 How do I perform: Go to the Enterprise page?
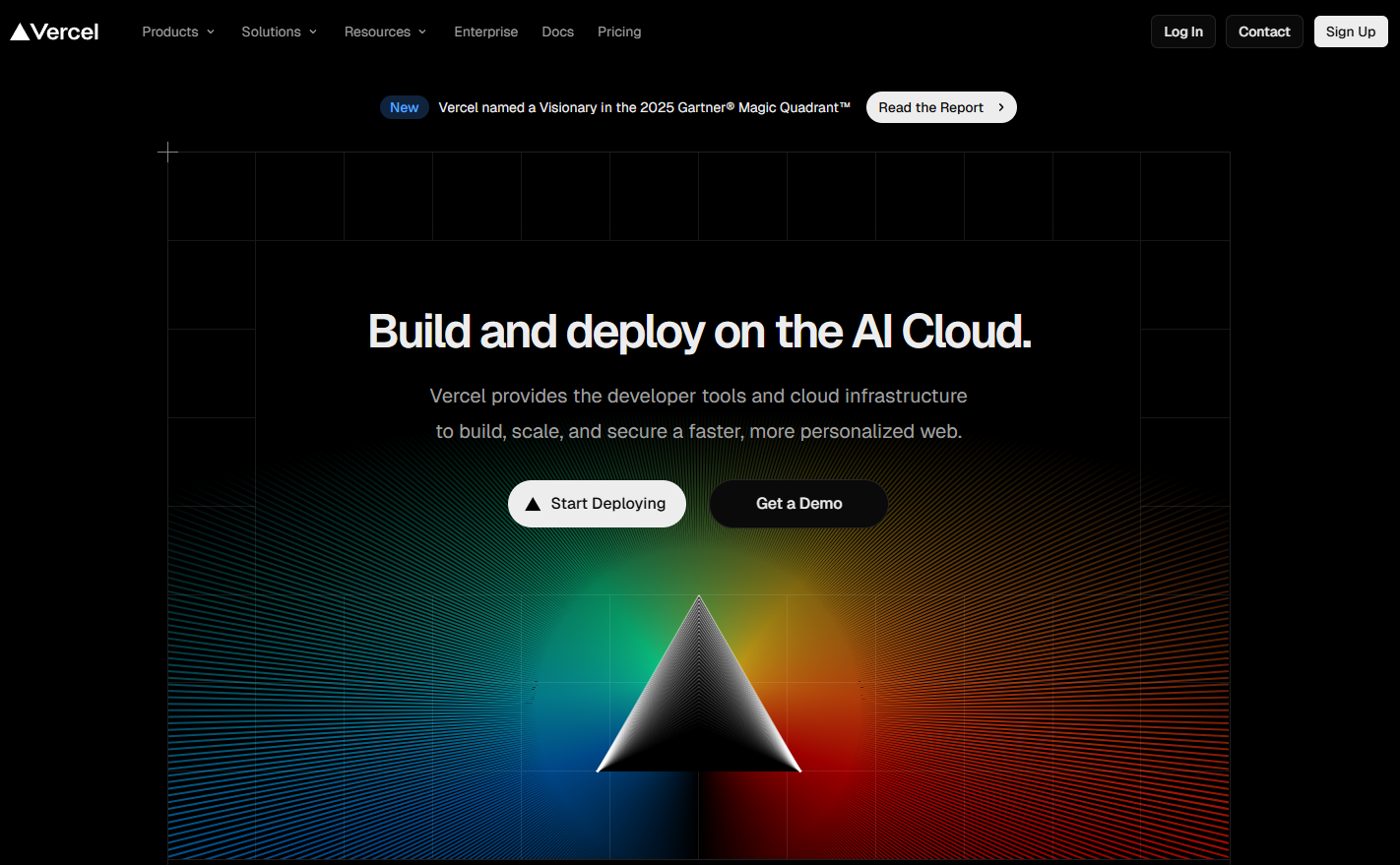tap(485, 31)
